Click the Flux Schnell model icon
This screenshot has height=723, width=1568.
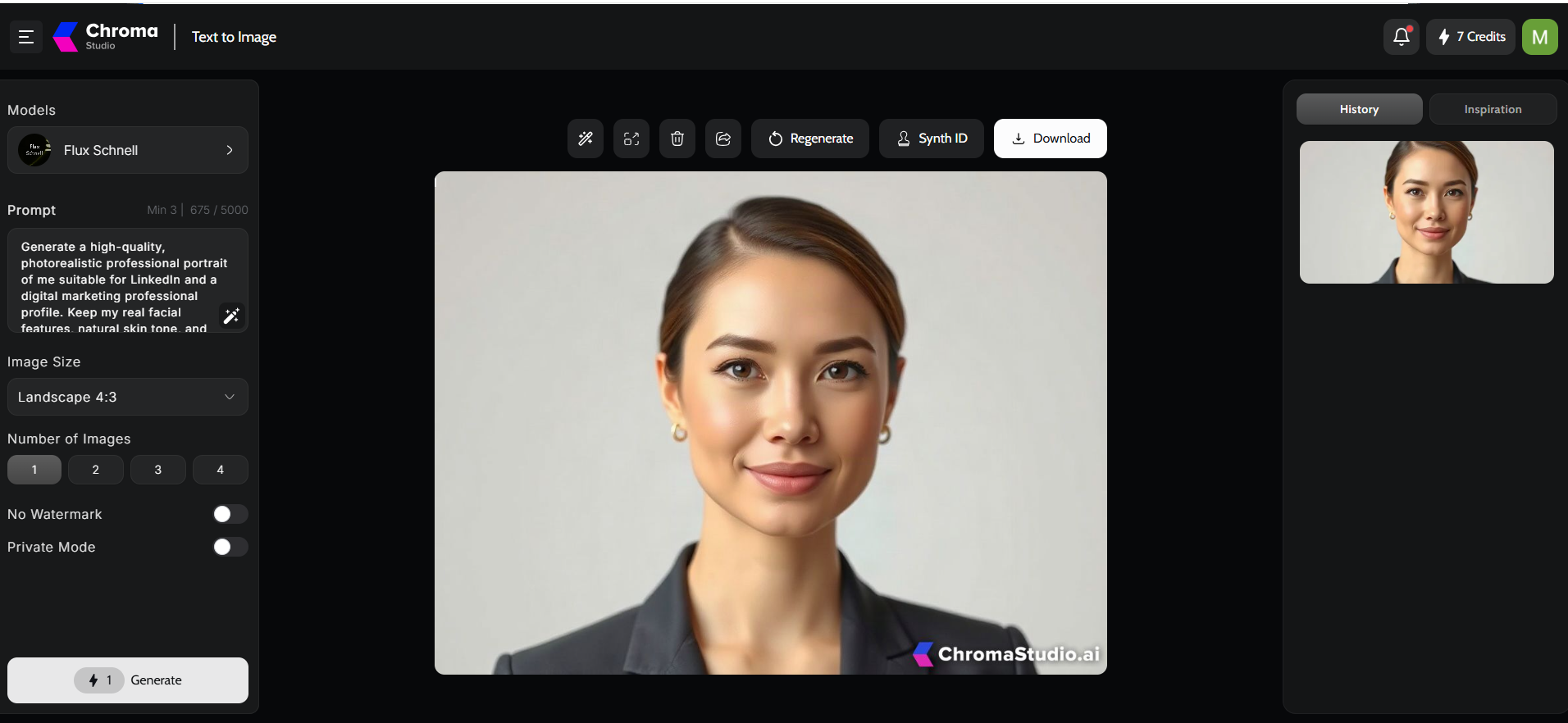tap(34, 150)
